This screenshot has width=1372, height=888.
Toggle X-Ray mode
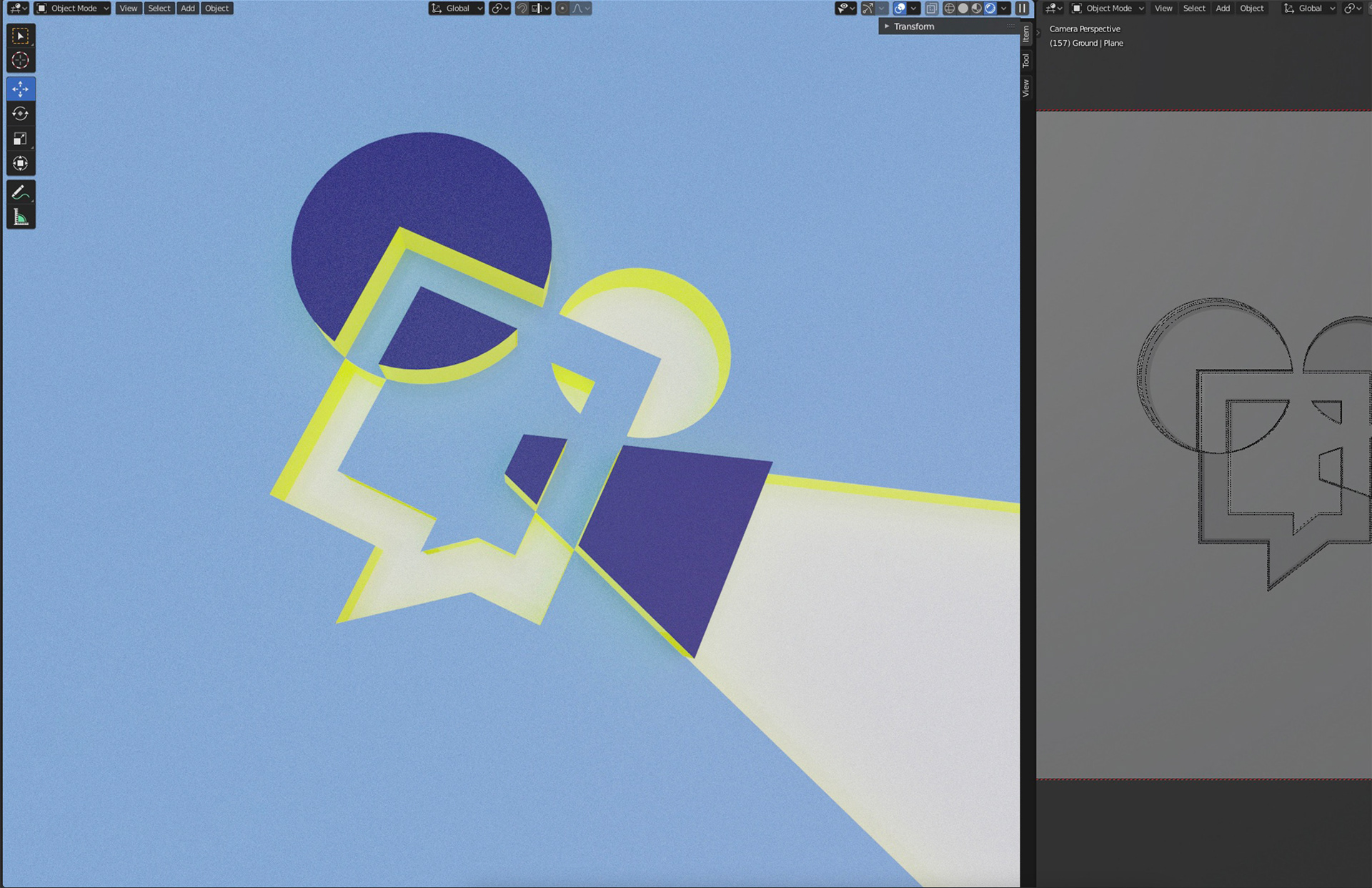[x=931, y=9]
